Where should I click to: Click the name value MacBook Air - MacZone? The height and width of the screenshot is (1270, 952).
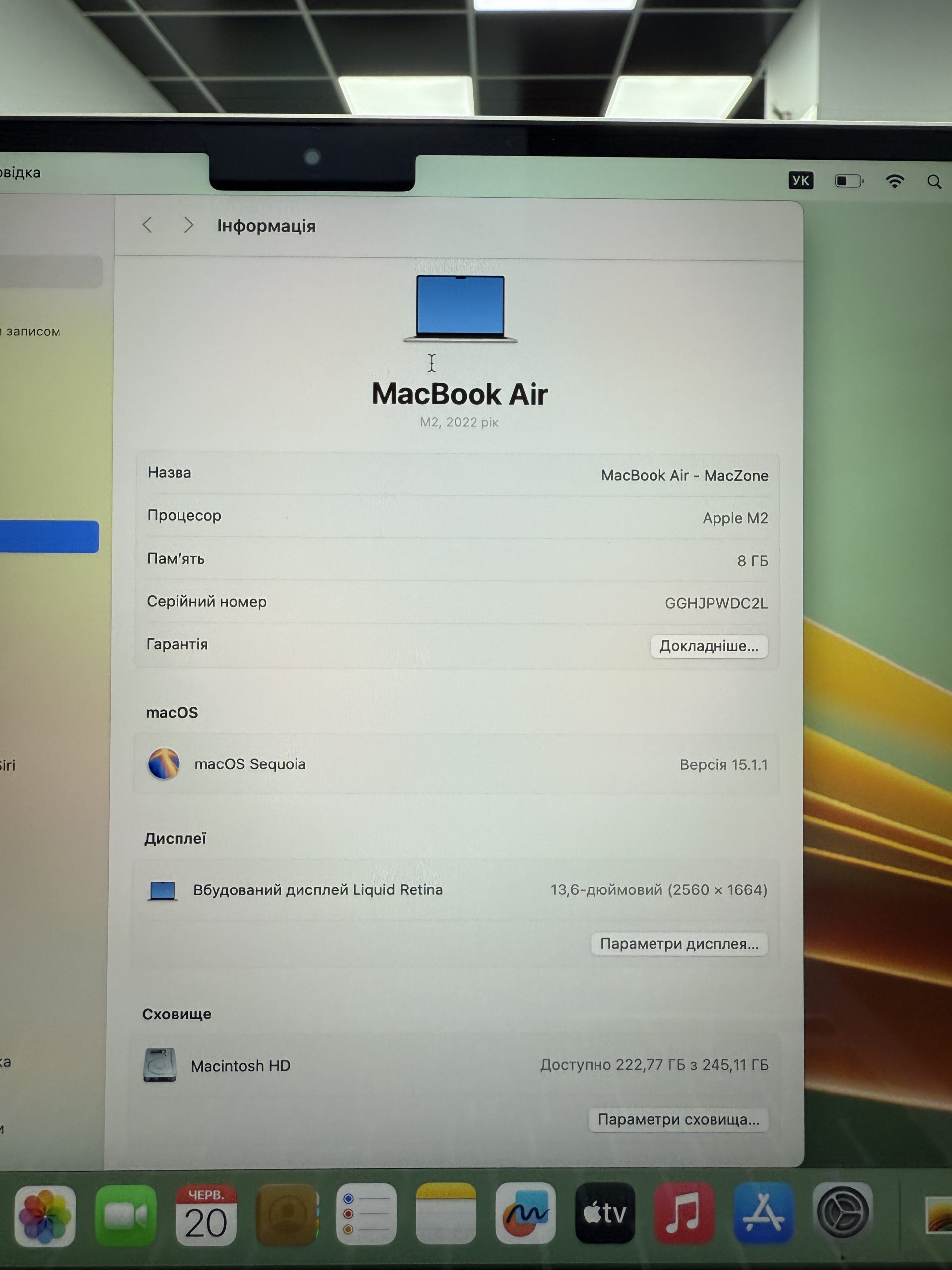click(685, 475)
